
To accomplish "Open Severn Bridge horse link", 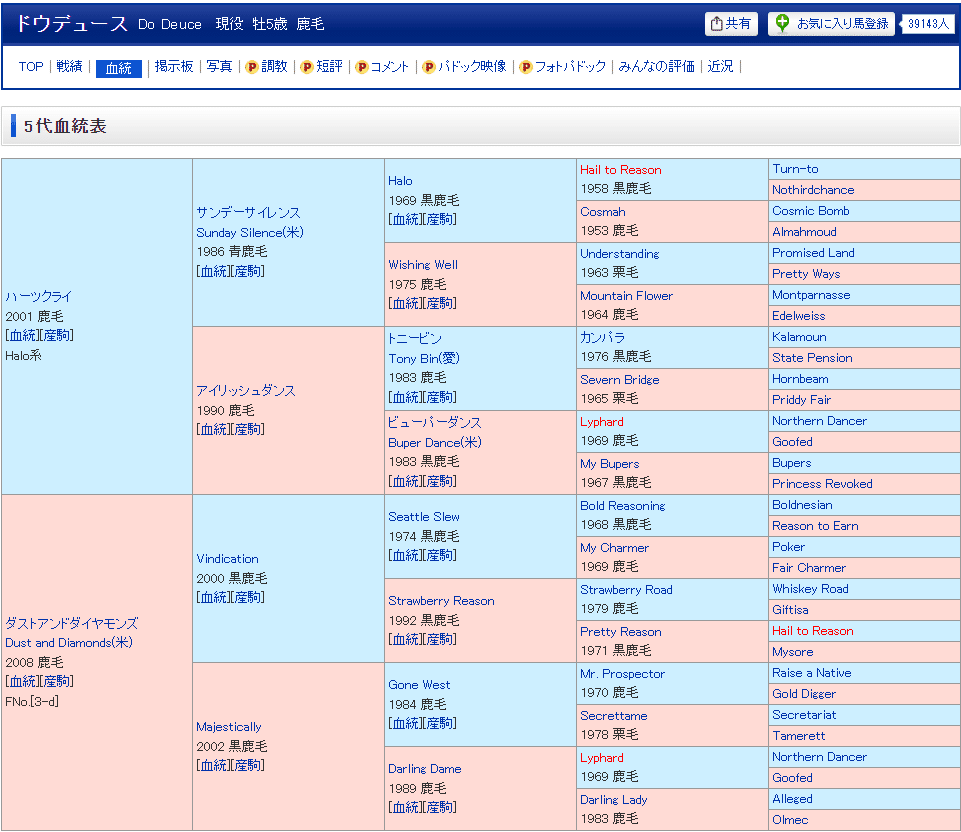I will (x=620, y=379).
